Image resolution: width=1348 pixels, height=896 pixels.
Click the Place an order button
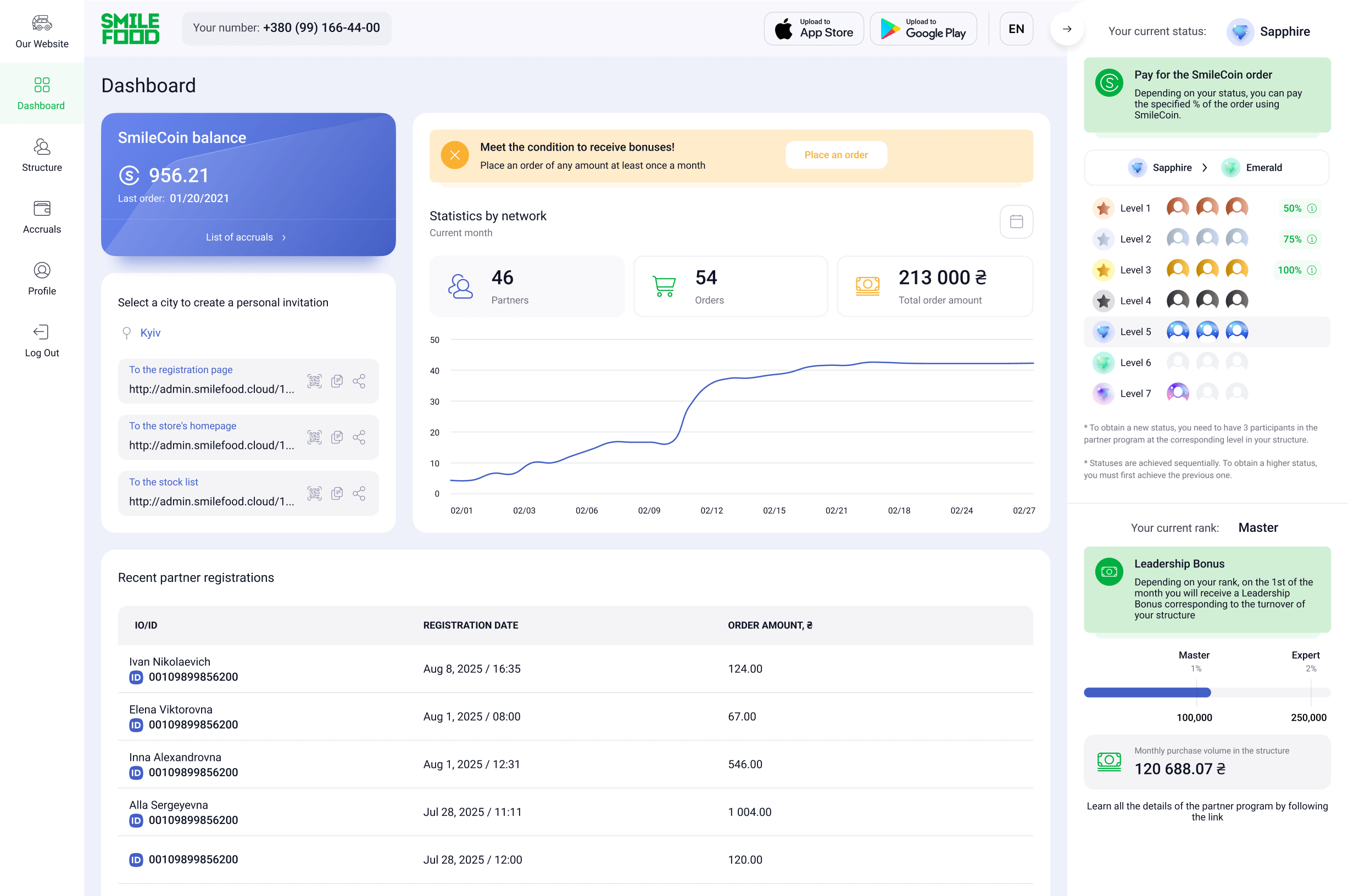click(836, 155)
